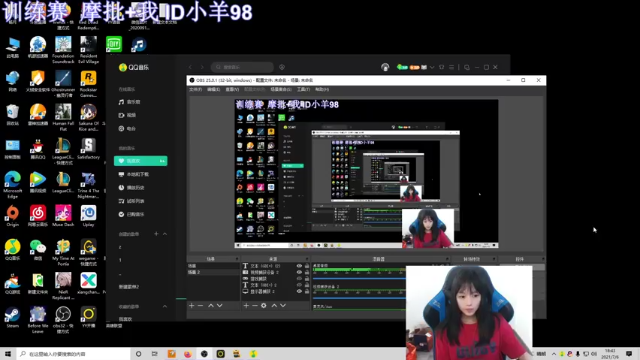The width and height of the screenshot is (640, 360).
Task: Toggle lock on video capture device source
Action: 307,272
